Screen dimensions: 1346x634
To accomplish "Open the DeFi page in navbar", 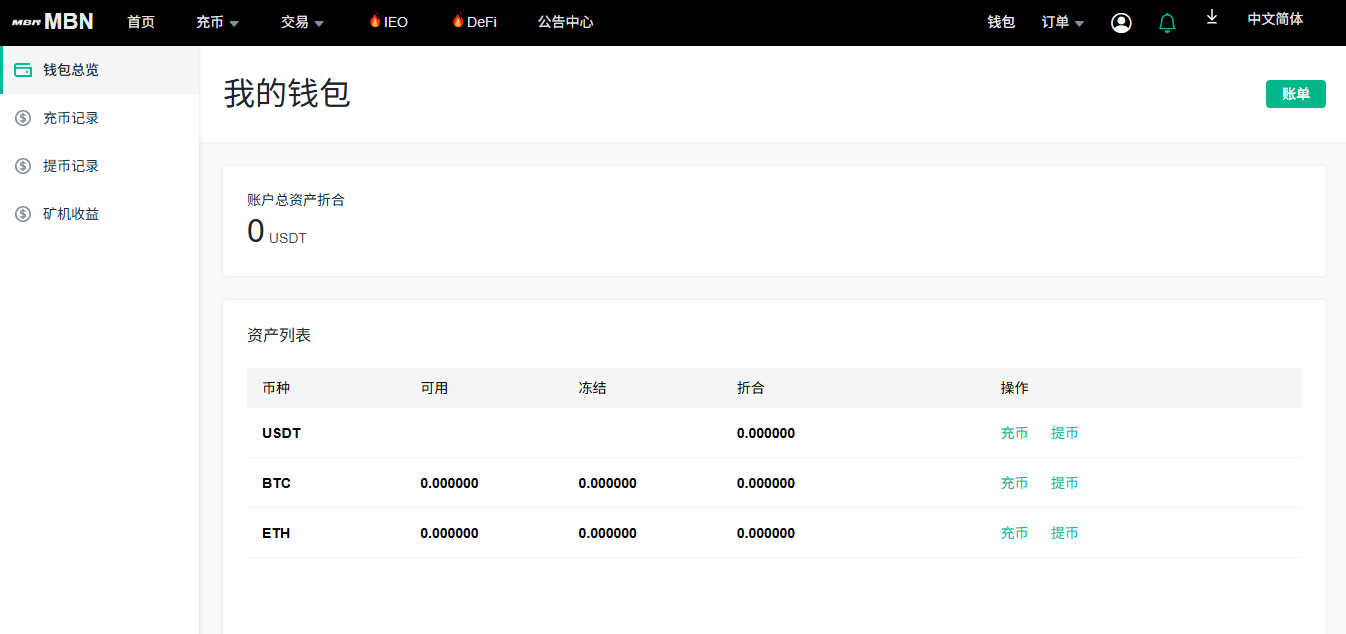I will 474,22.
